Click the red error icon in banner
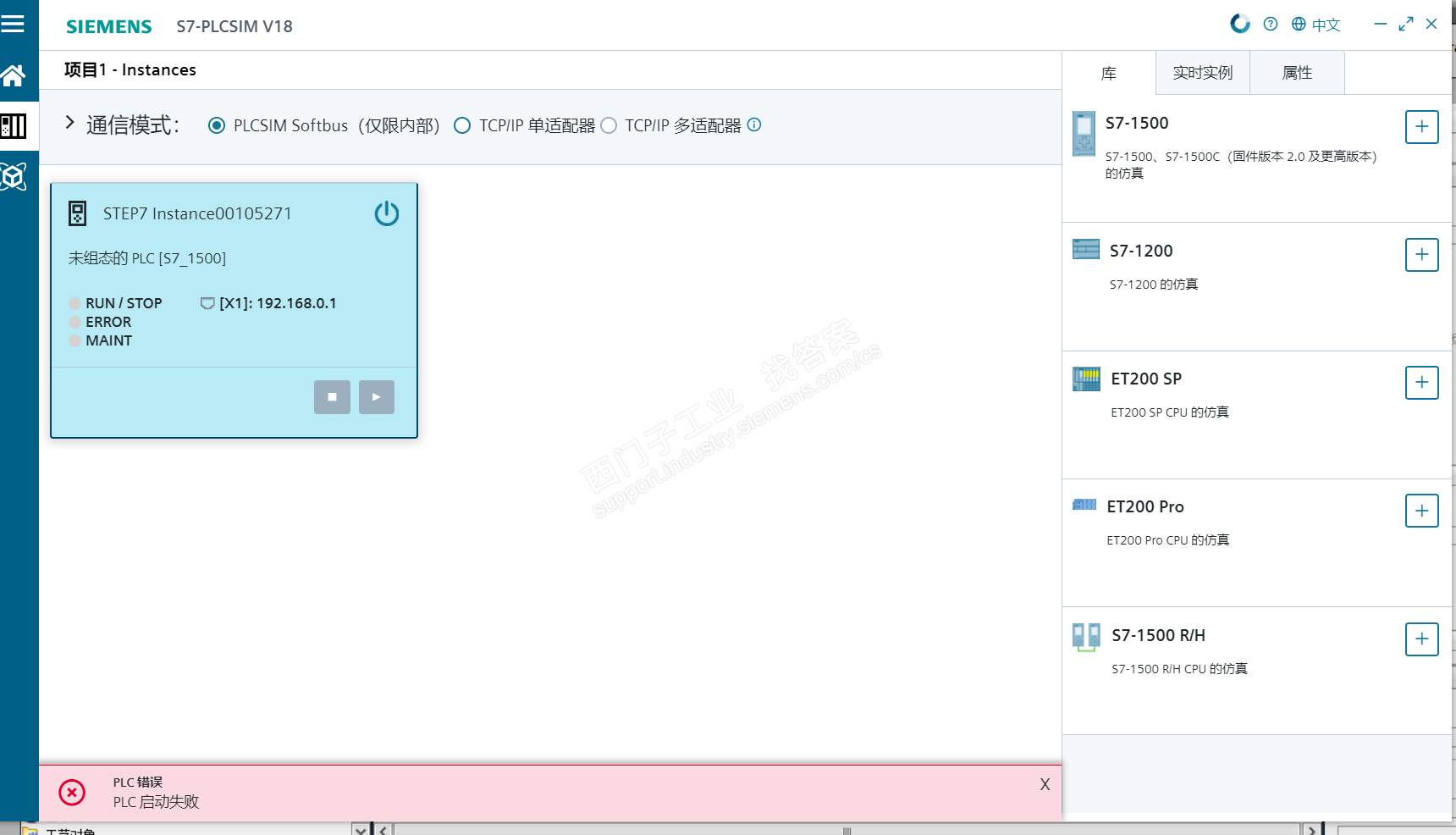The image size is (1456, 835). 72,793
